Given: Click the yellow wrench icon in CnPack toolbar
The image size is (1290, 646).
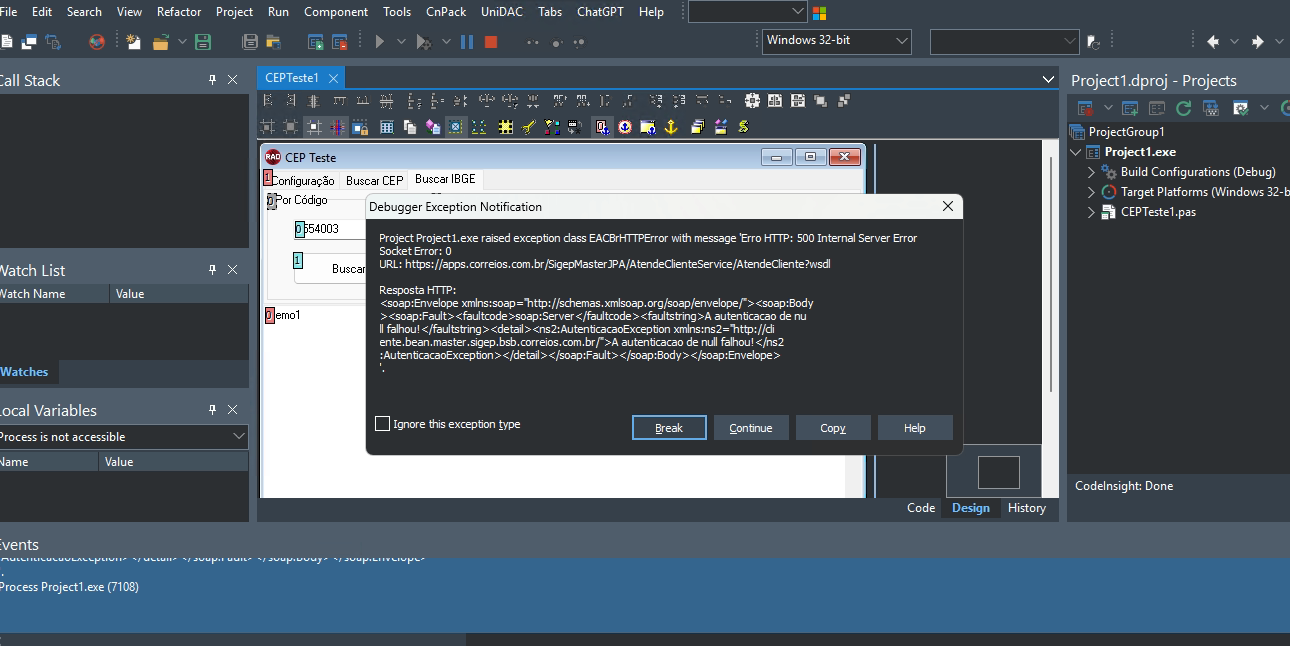Looking at the screenshot, I should point(529,127).
